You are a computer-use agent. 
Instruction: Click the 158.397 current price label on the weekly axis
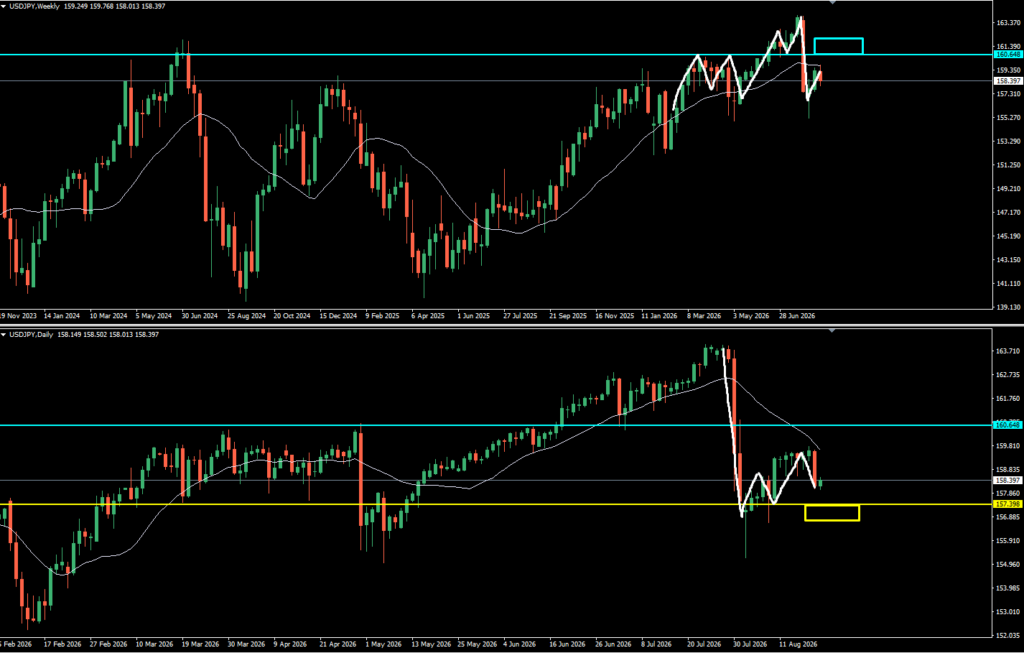pos(1008,81)
